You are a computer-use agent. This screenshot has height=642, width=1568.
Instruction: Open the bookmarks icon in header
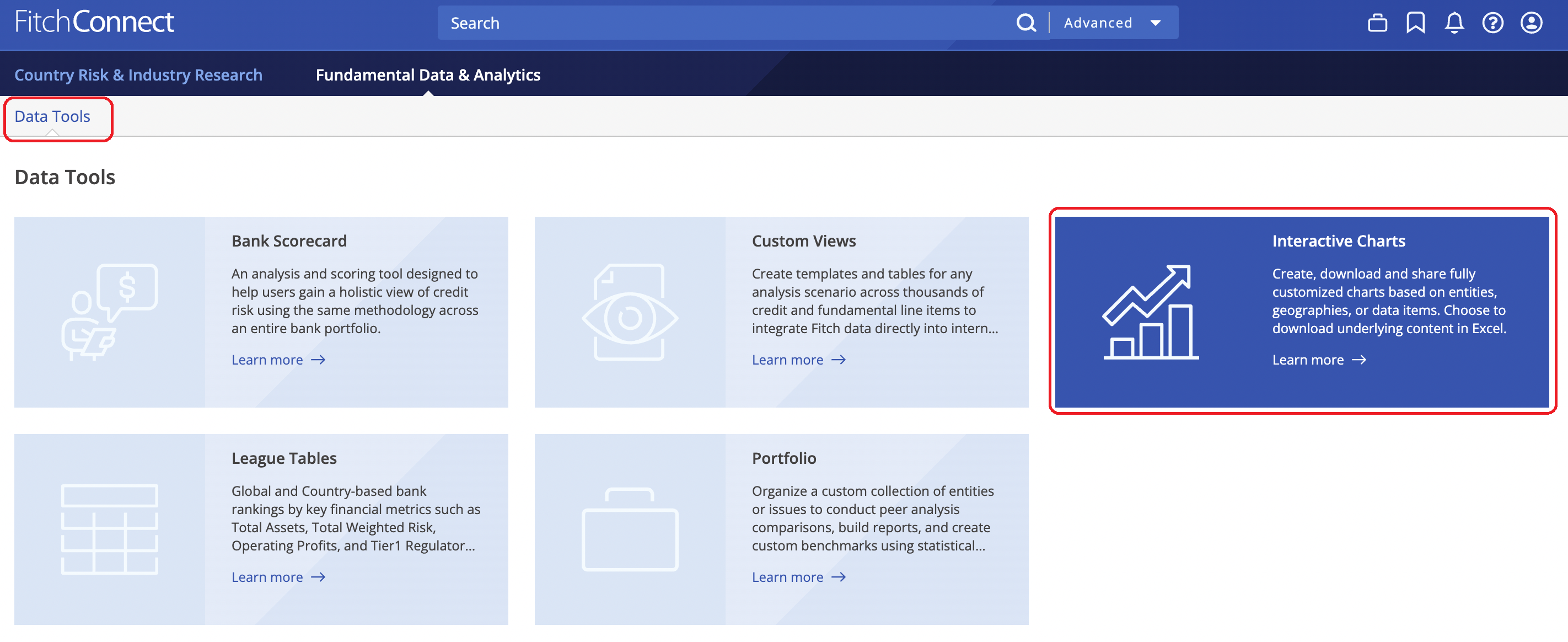coord(1415,23)
